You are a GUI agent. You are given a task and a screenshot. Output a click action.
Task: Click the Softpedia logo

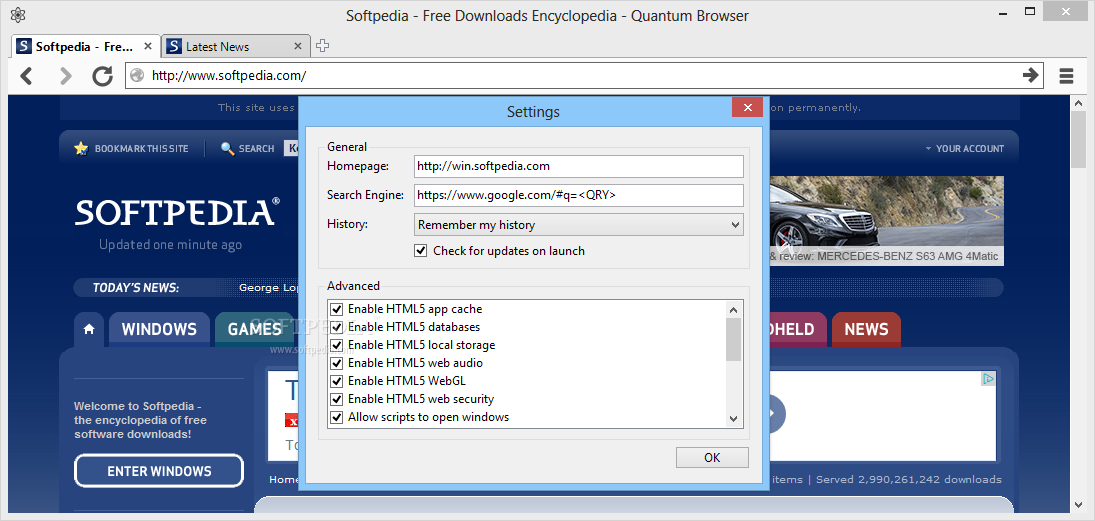click(178, 212)
